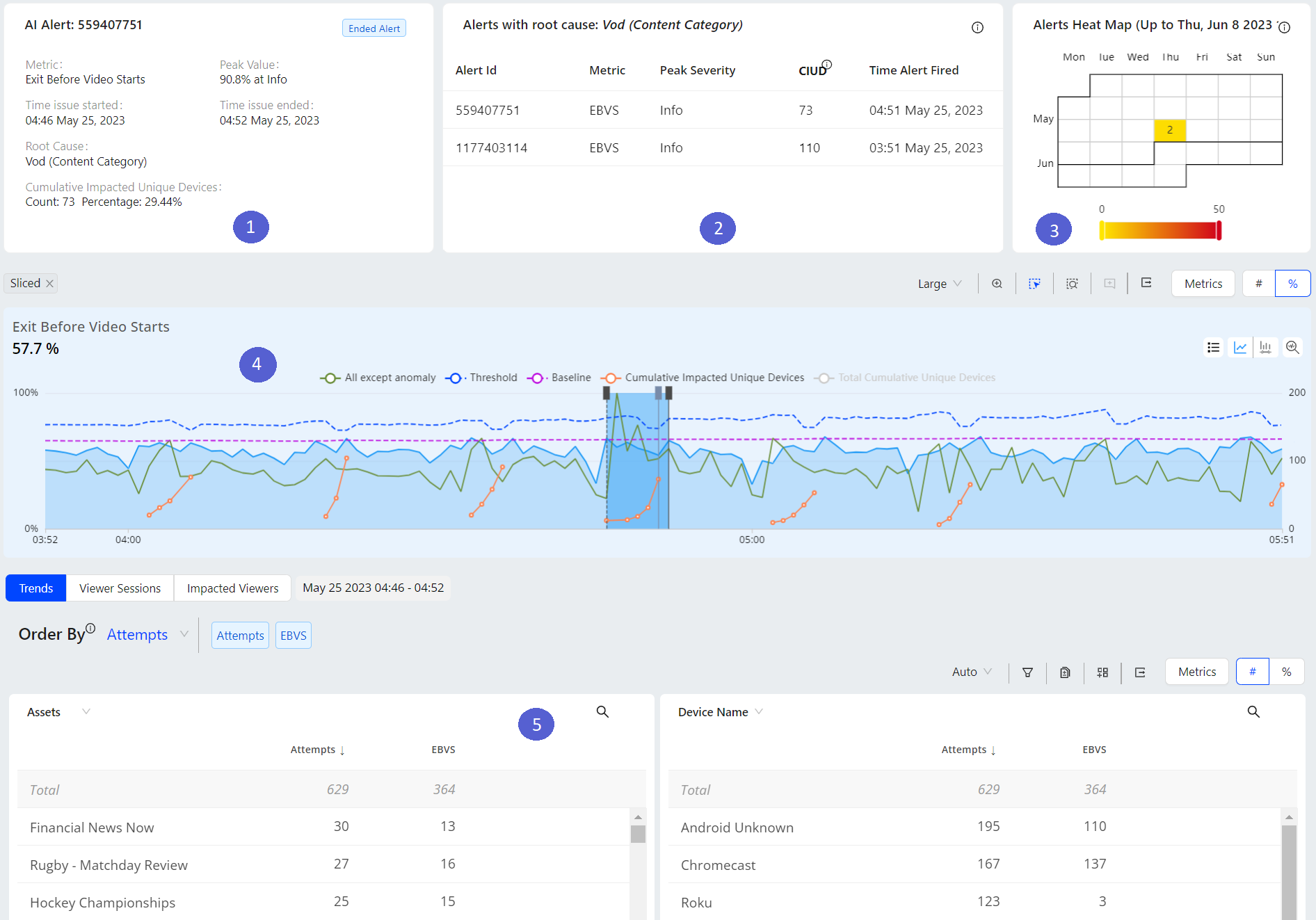
Task: Click the info icon in root cause alerts panel
Action: (977, 28)
